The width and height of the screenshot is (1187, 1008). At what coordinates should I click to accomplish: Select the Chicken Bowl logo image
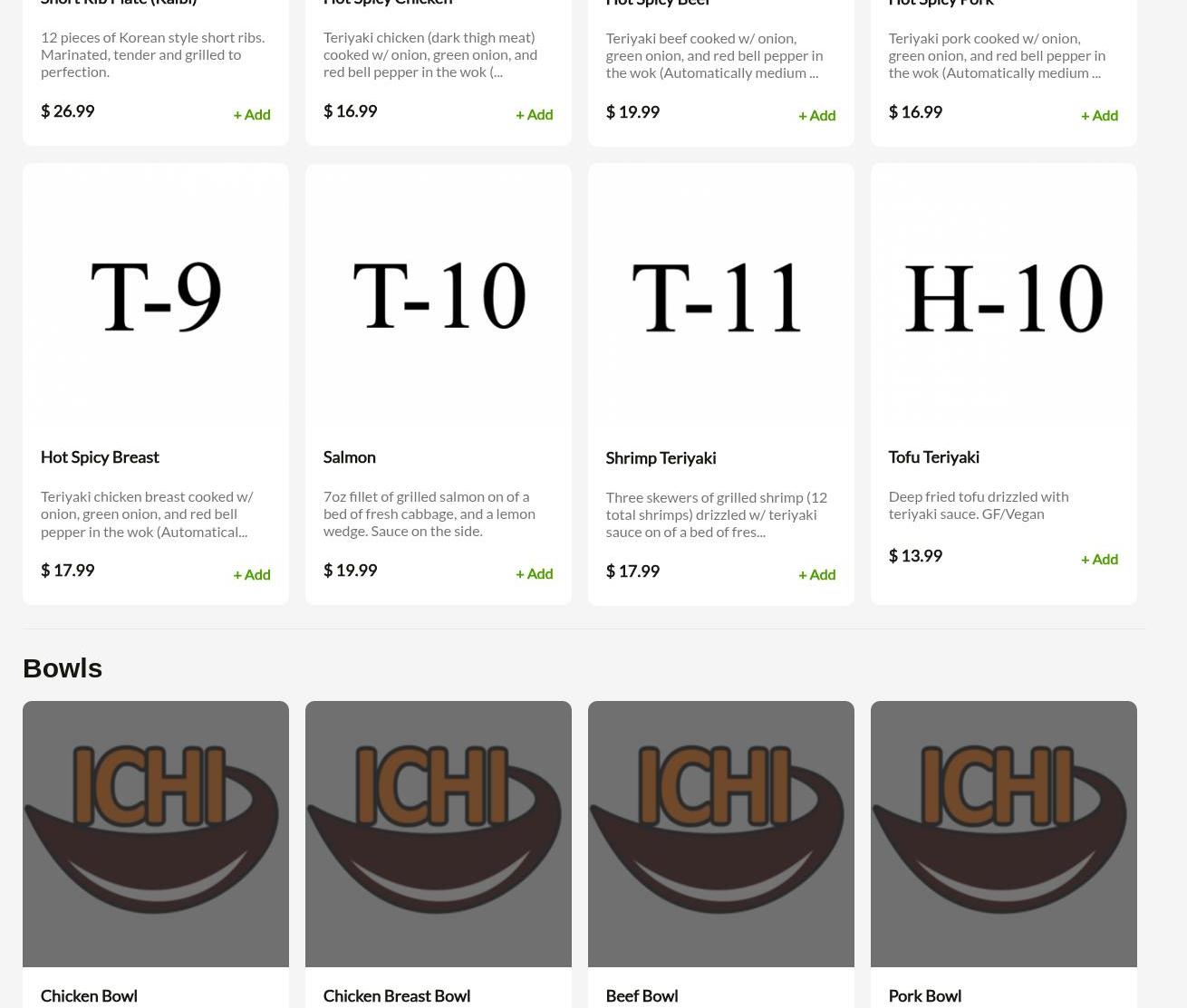coord(156,834)
